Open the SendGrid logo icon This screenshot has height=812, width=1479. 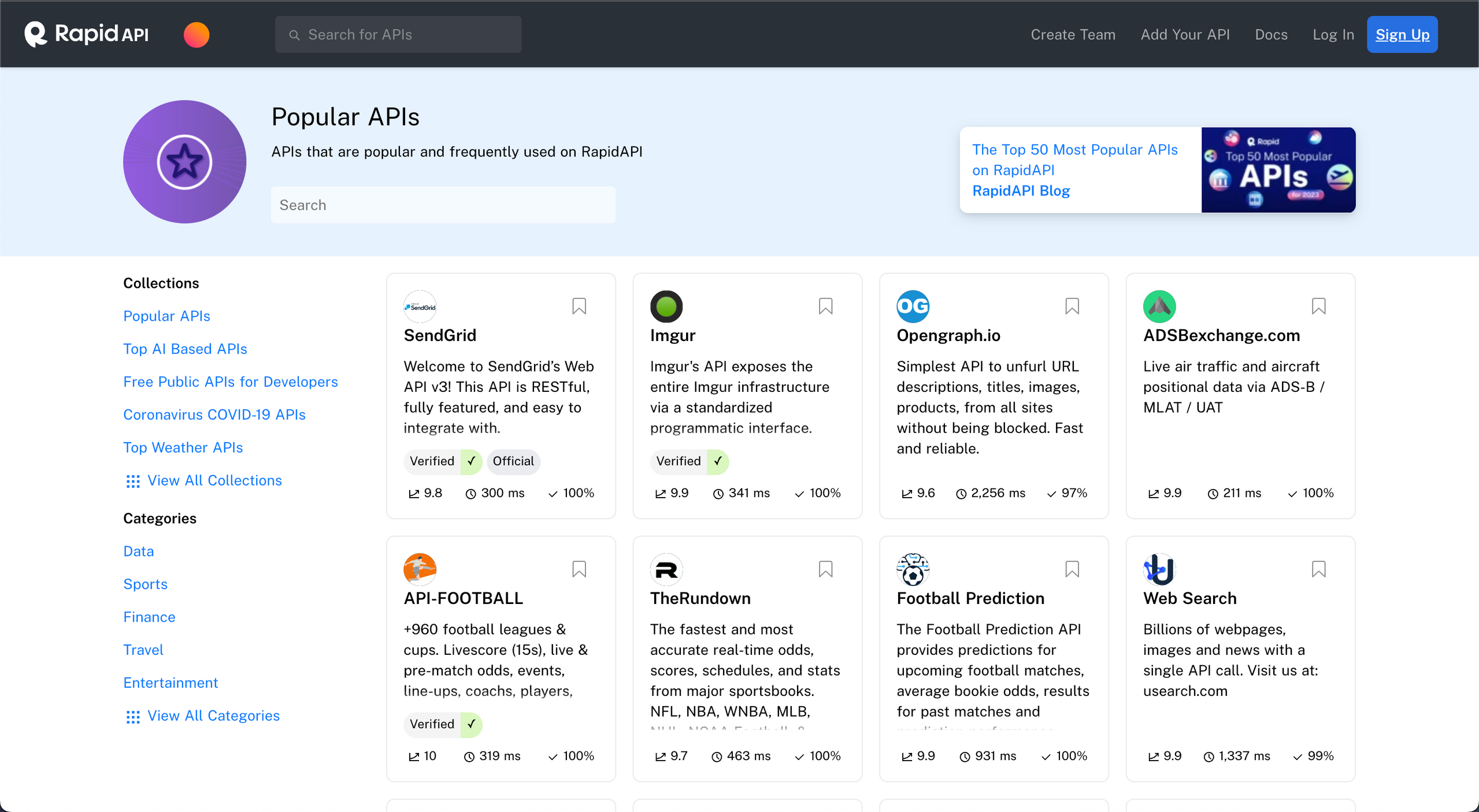click(x=420, y=306)
